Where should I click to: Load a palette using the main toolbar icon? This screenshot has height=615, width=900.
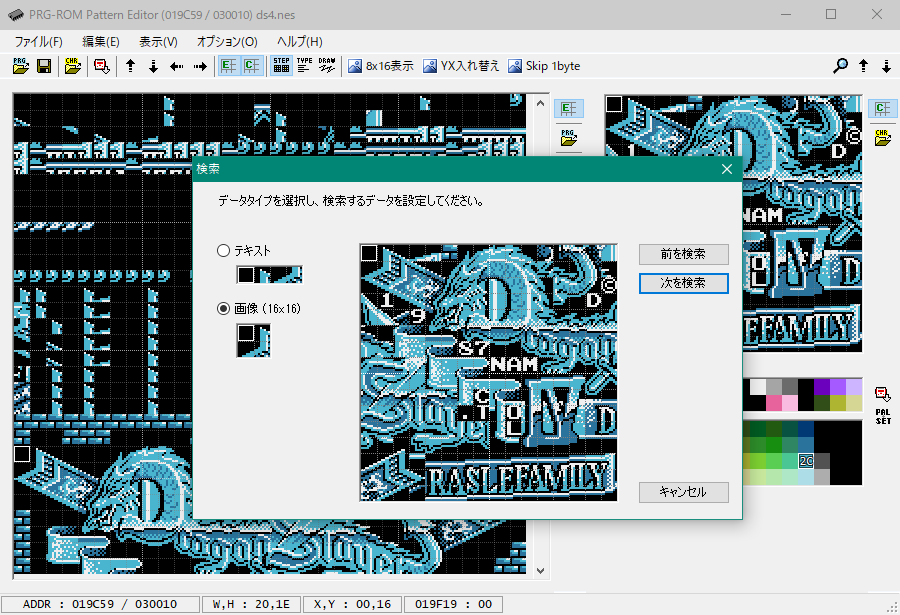click(x=102, y=66)
